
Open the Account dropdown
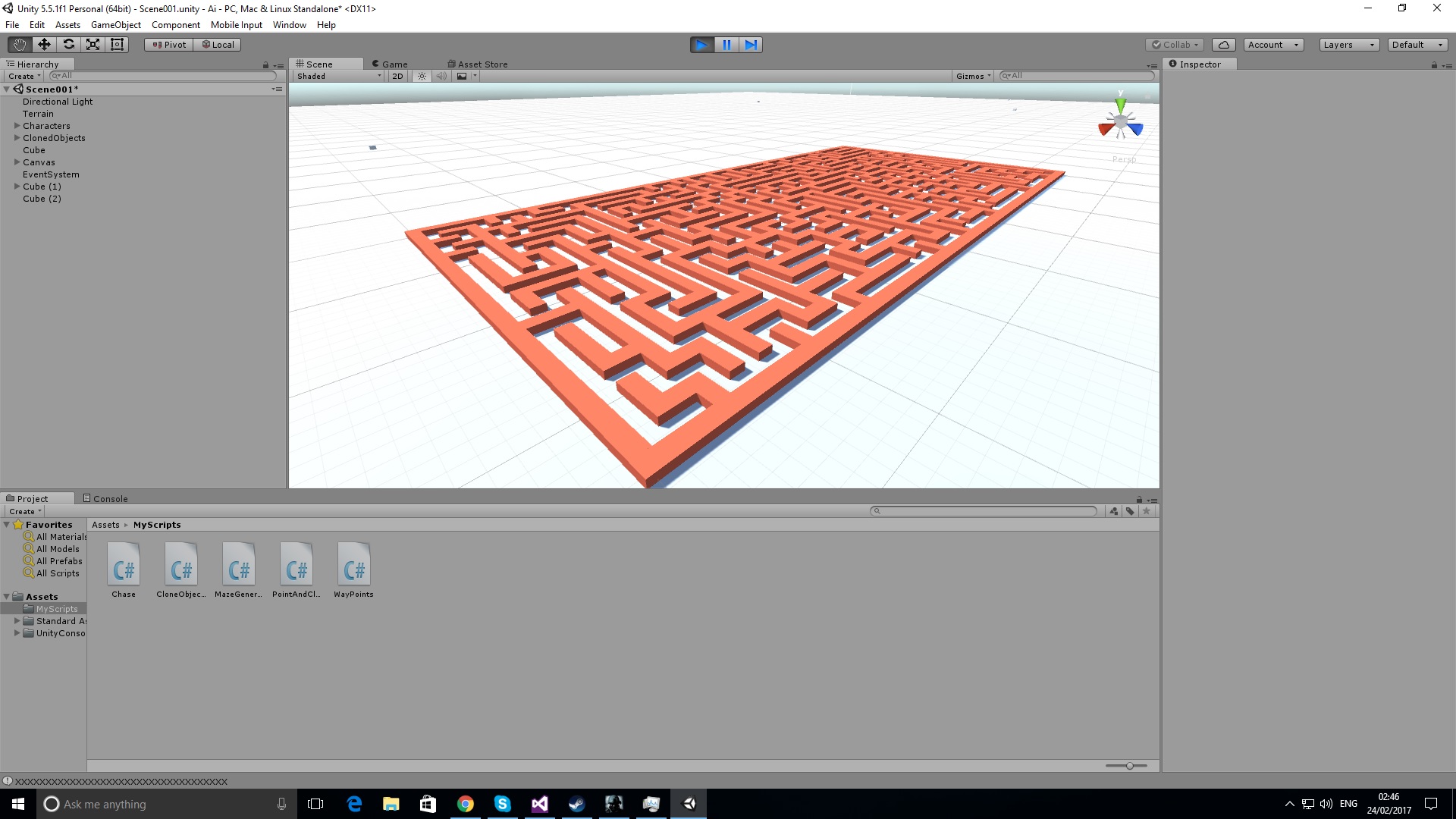tap(1273, 45)
